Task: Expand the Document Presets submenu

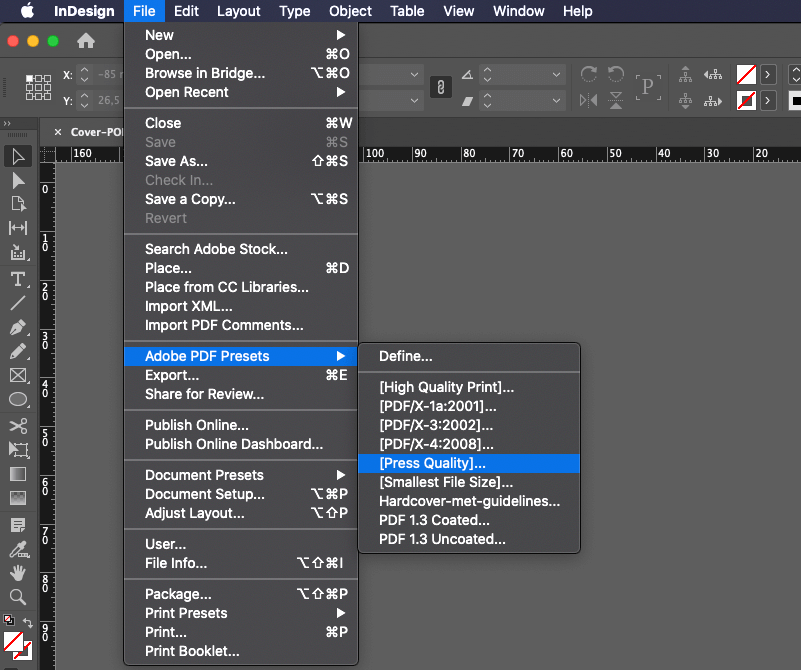Action: (x=341, y=475)
